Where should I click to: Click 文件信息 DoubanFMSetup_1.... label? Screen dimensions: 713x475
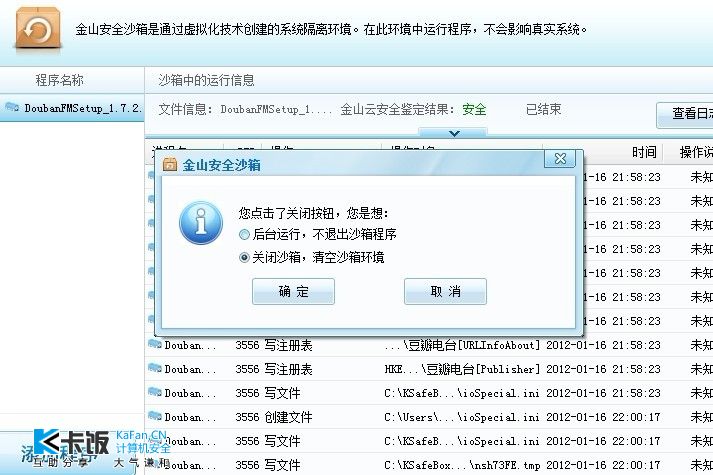click(x=246, y=110)
